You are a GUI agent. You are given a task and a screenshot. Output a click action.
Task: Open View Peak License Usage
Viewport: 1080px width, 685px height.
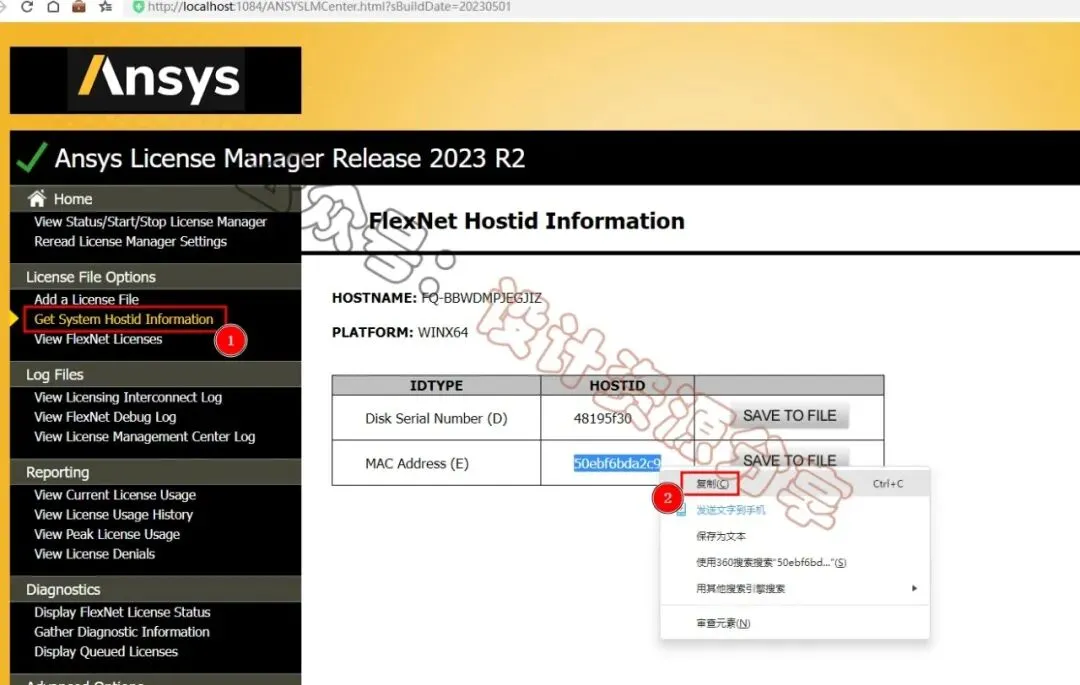click(x=107, y=534)
